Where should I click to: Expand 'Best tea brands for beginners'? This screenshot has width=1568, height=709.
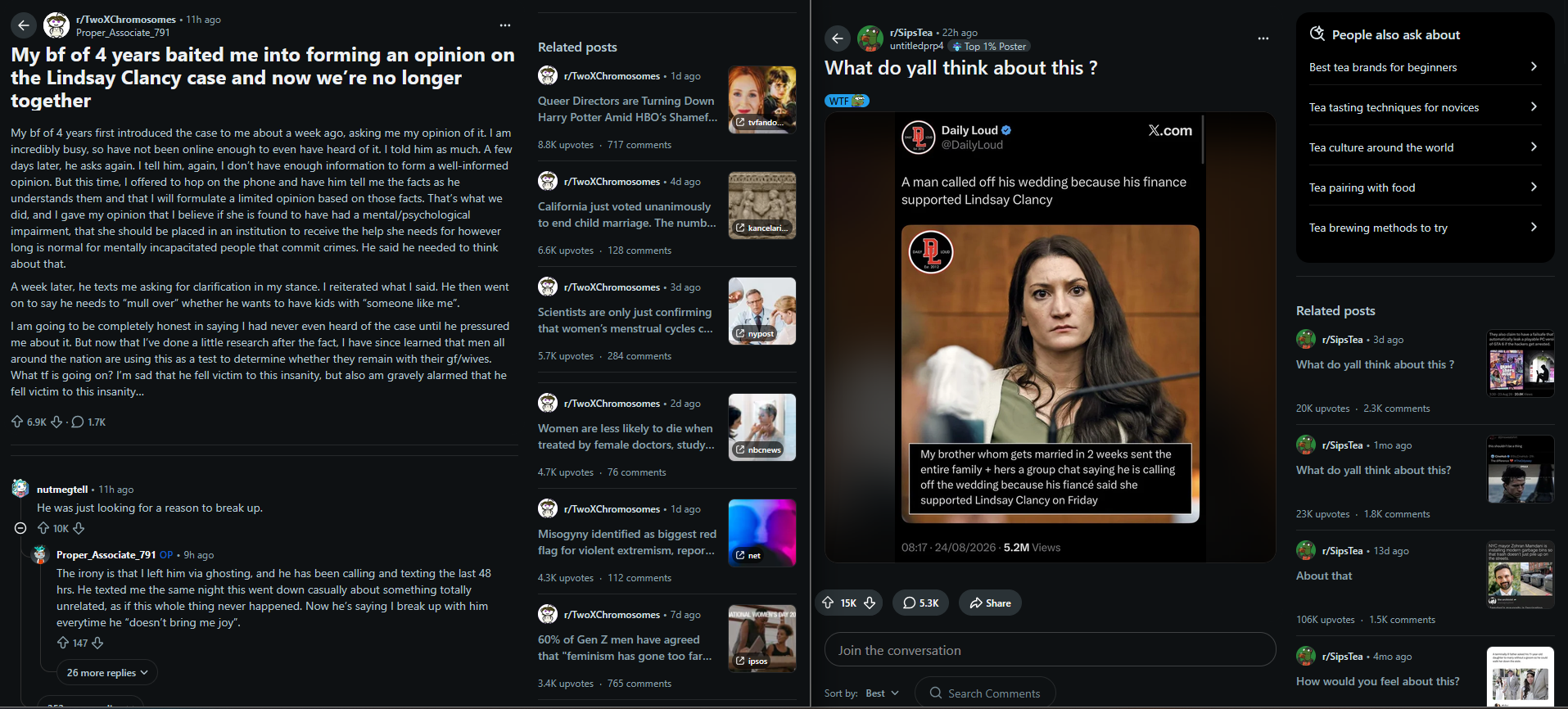(x=1424, y=67)
